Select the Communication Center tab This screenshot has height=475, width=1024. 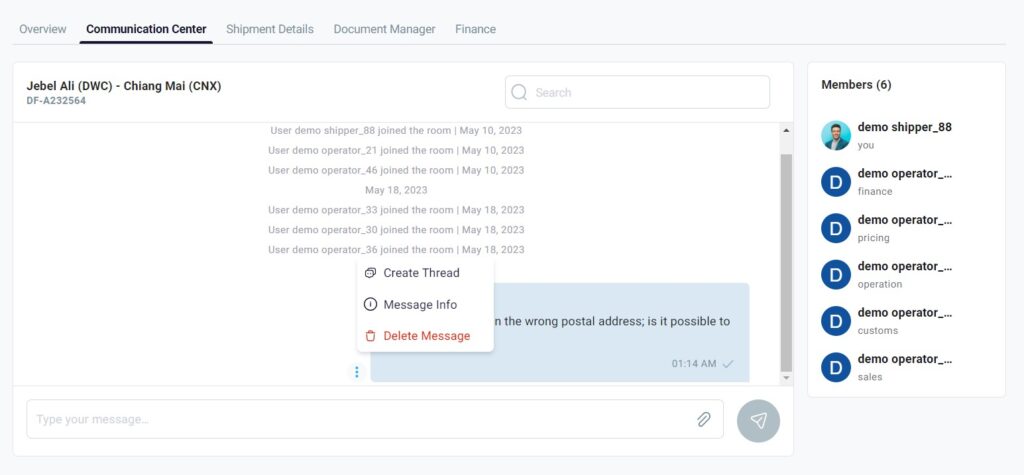click(146, 29)
